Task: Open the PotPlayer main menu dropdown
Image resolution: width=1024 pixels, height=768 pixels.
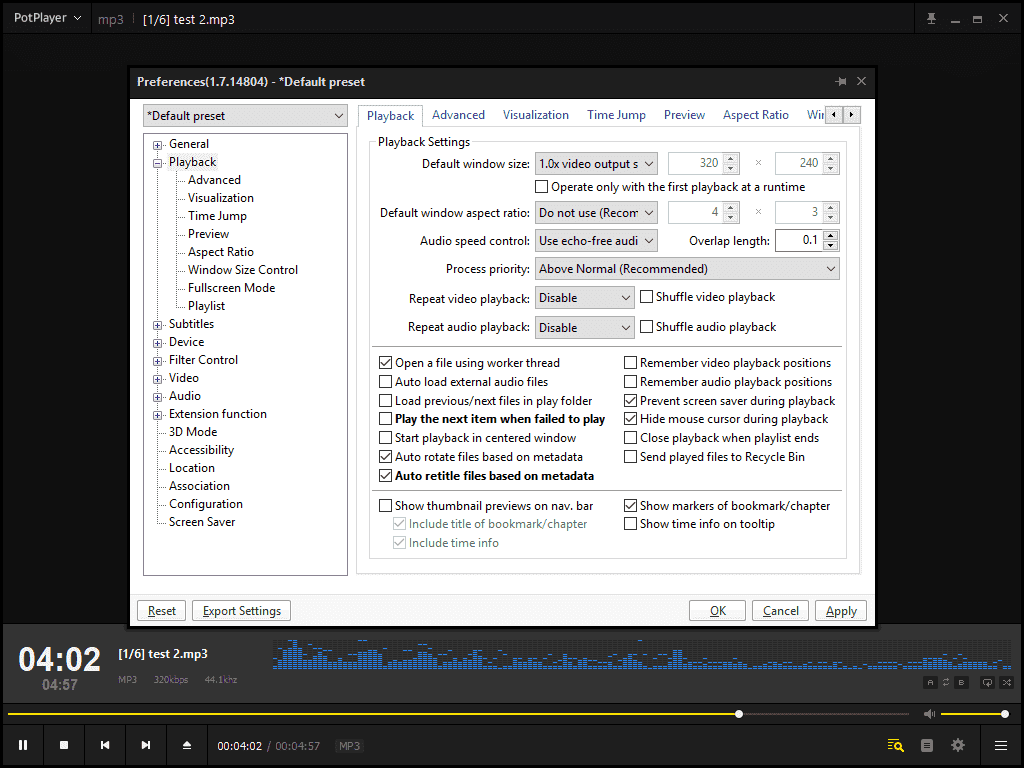Action: [x=48, y=18]
